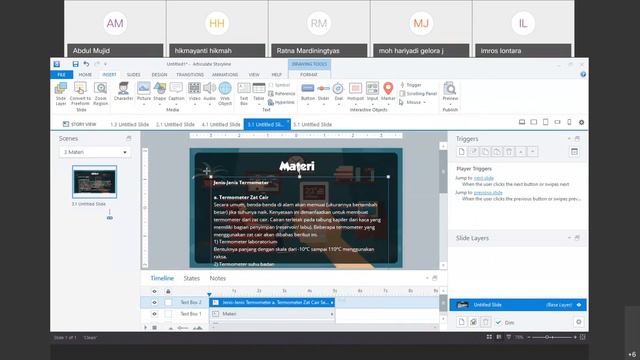The height and width of the screenshot is (360, 640).
Task: Add new layer in Slide Layers panel
Action: tap(461, 322)
